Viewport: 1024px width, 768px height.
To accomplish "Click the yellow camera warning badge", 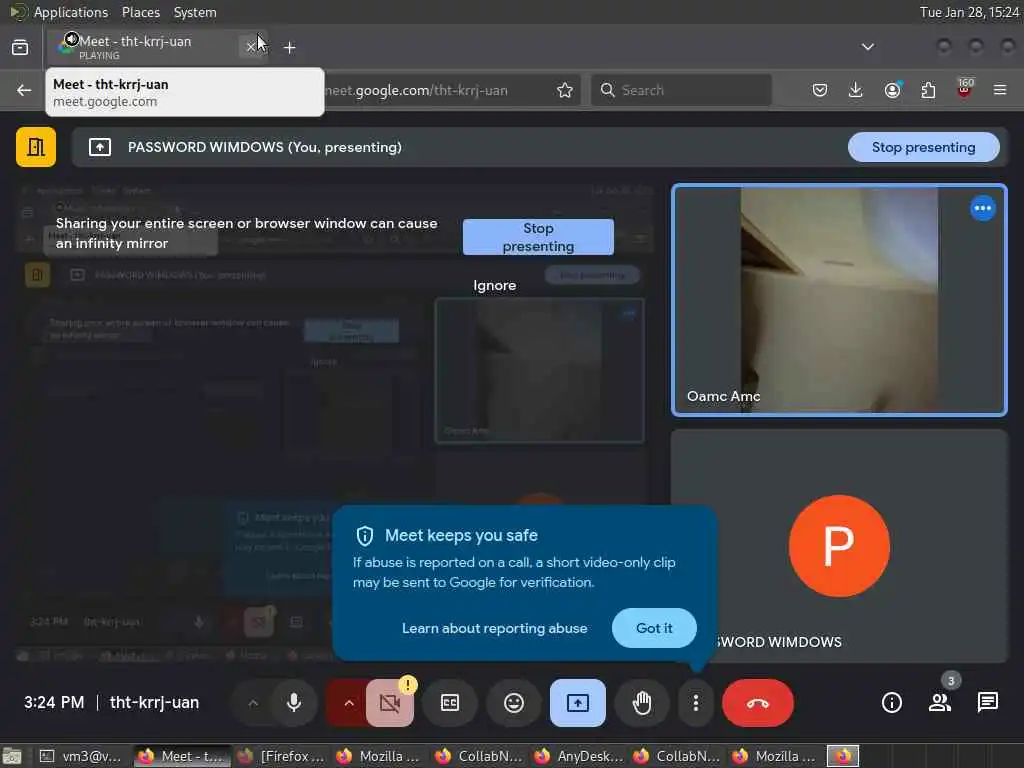I will tap(408, 684).
